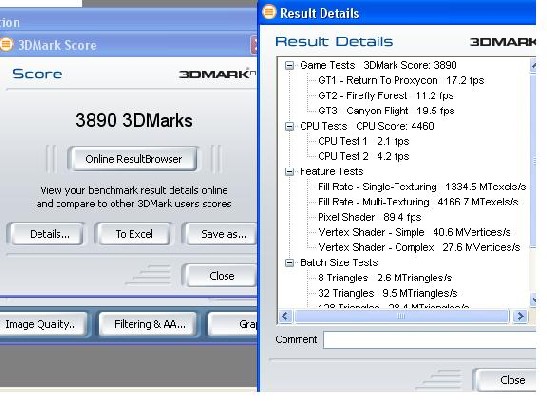Click the vertical scrollbar down arrow
Image resolution: width=547 pixels, height=410 pixels.
pyautogui.click(x=533, y=299)
